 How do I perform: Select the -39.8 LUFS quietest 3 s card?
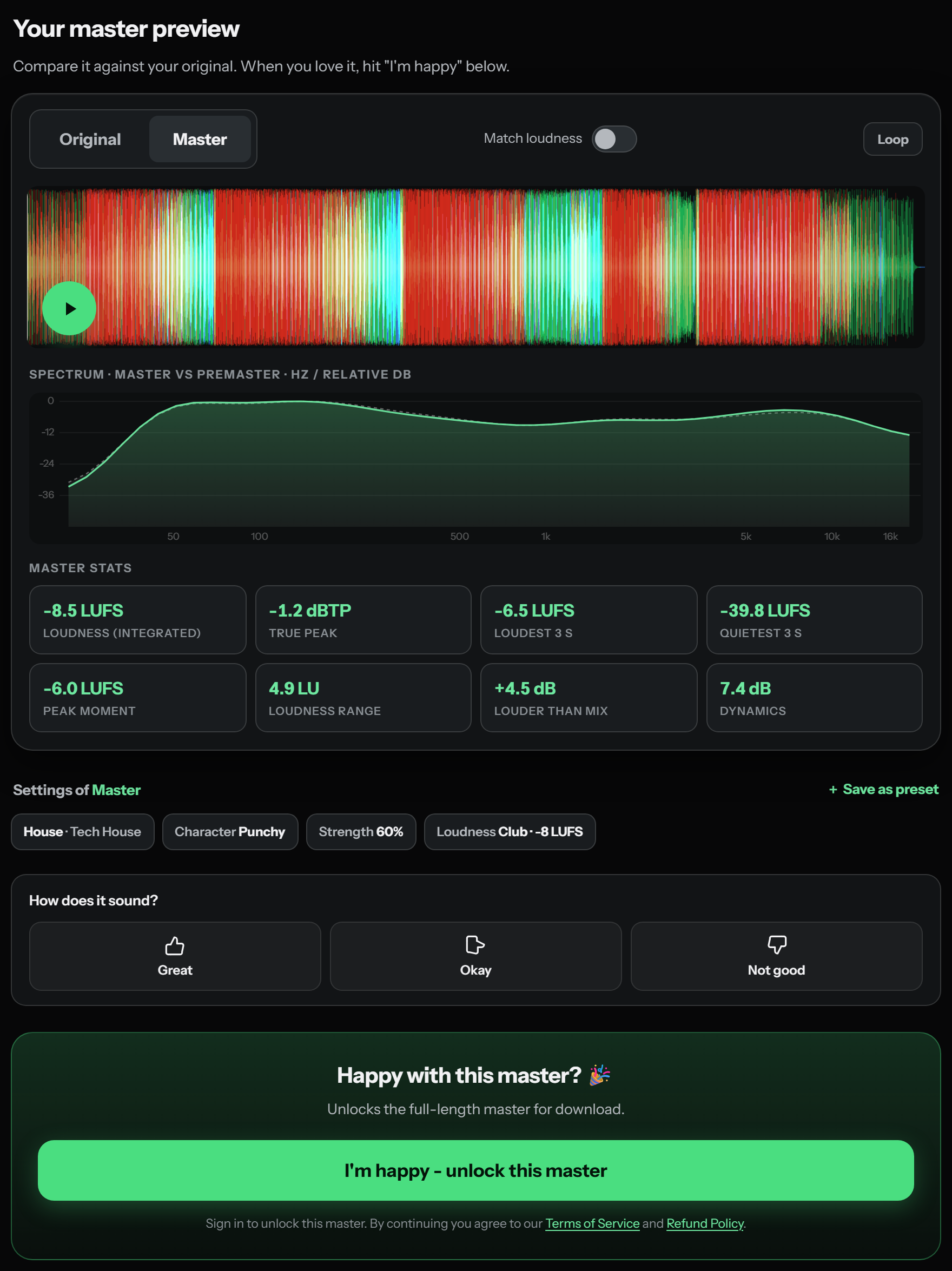point(814,620)
